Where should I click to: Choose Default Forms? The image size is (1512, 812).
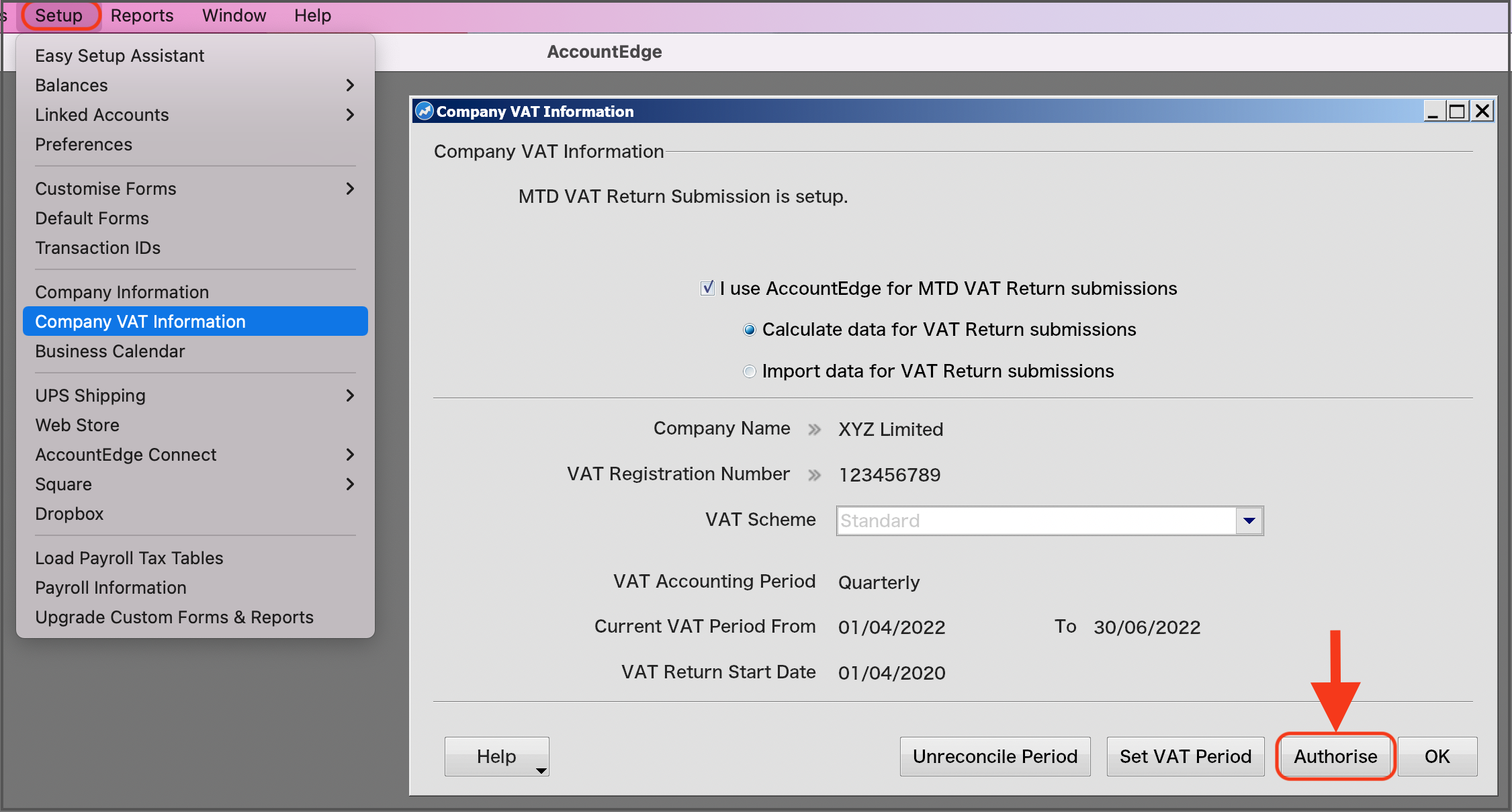(195, 218)
